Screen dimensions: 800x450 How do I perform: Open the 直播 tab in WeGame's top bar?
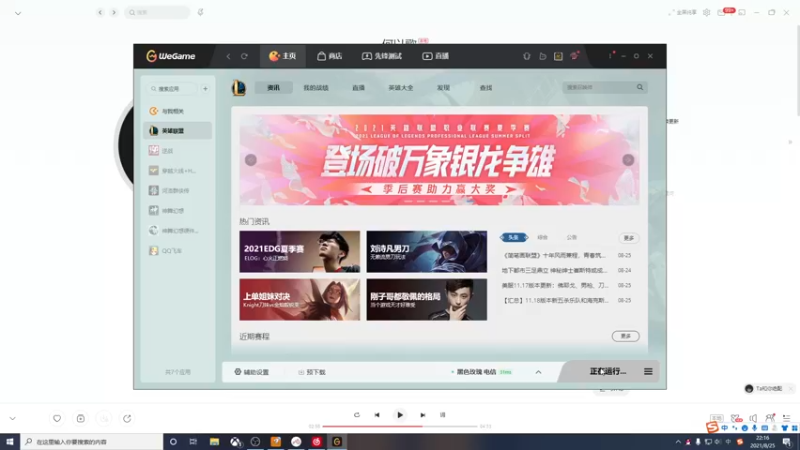pyautogui.click(x=435, y=56)
